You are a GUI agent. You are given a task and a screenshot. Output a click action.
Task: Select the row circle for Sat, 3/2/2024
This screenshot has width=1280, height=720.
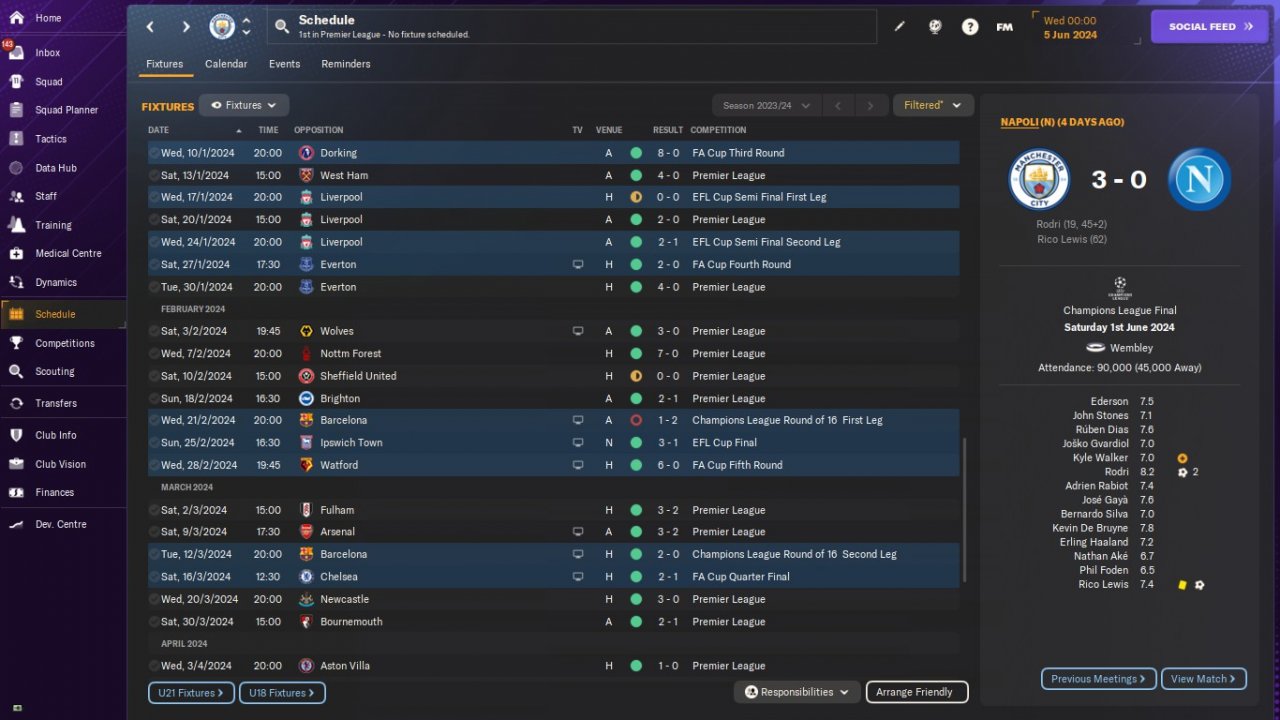point(154,331)
